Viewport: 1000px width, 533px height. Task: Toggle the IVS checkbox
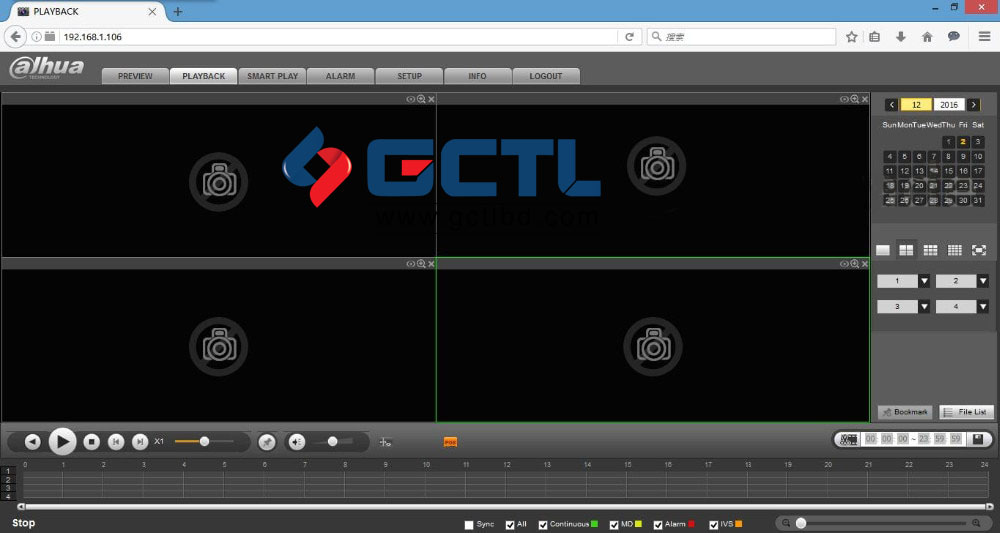[714, 525]
